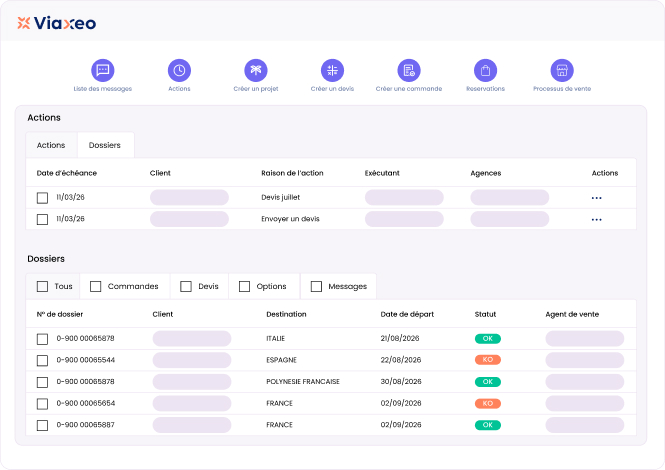This screenshot has width=665, height=470.
Task: Click the Date de départ column header
Action: 407,314
